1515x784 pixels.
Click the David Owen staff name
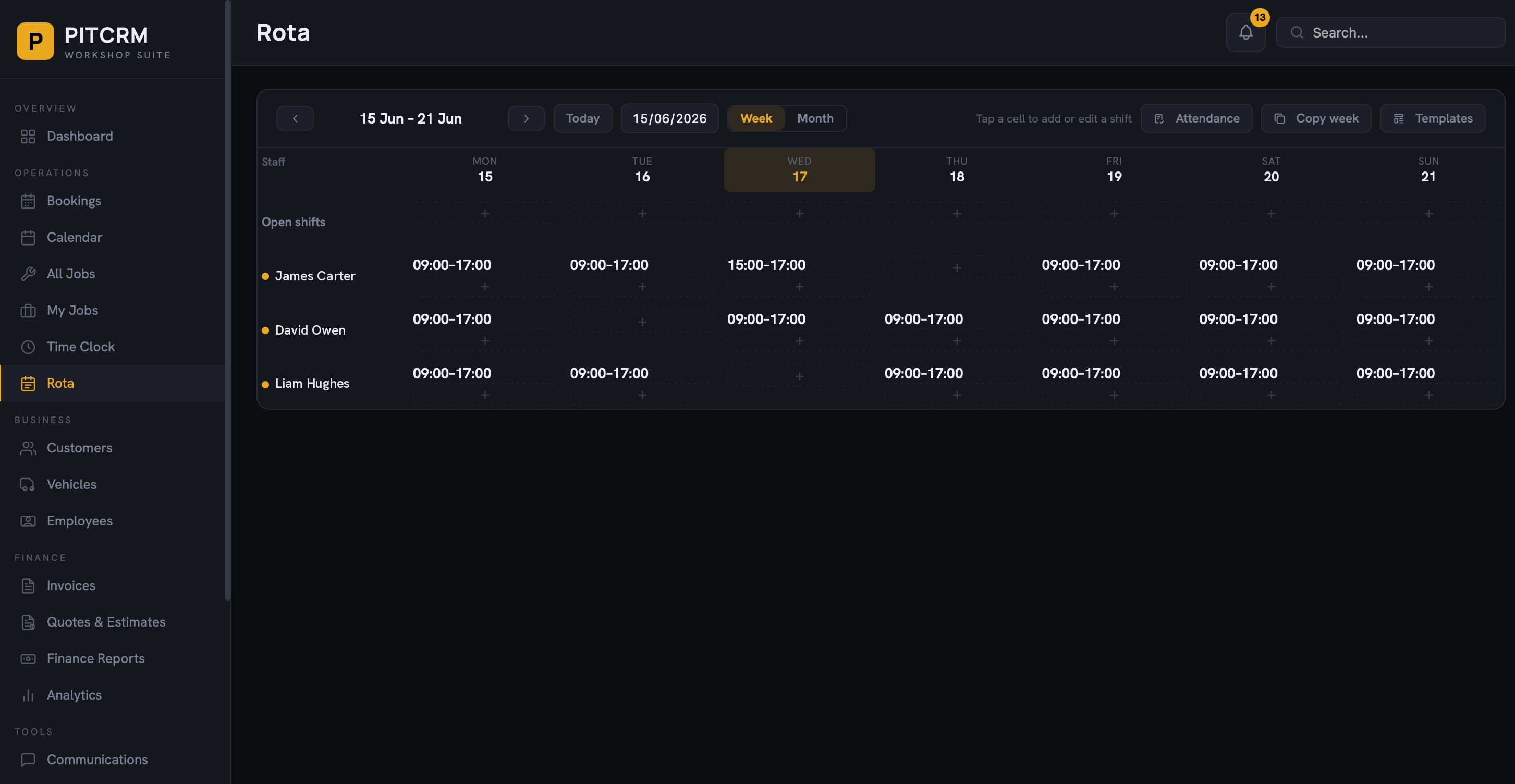(x=310, y=330)
